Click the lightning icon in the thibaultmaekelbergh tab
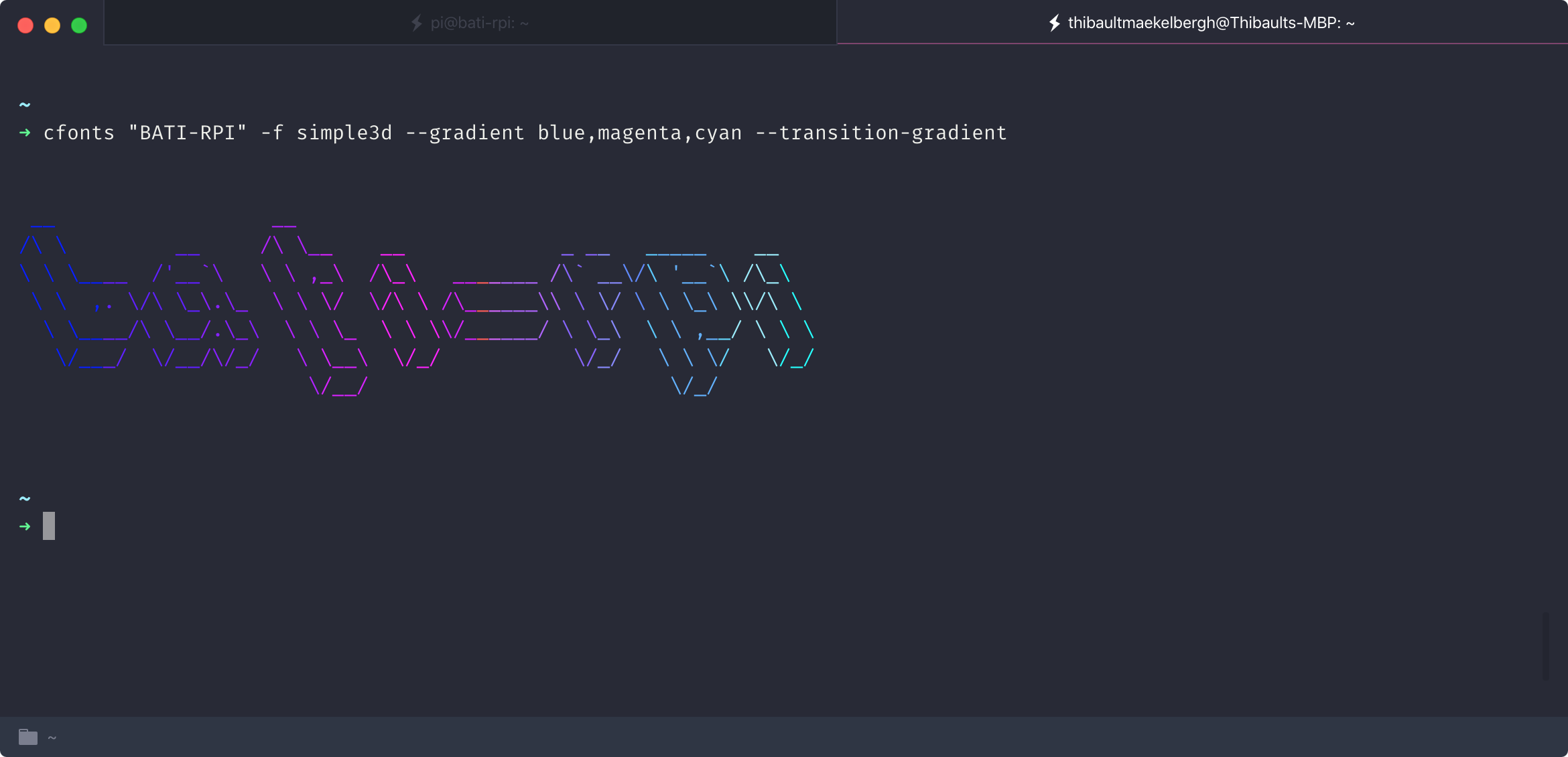1568x757 pixels. (1055, 23)
